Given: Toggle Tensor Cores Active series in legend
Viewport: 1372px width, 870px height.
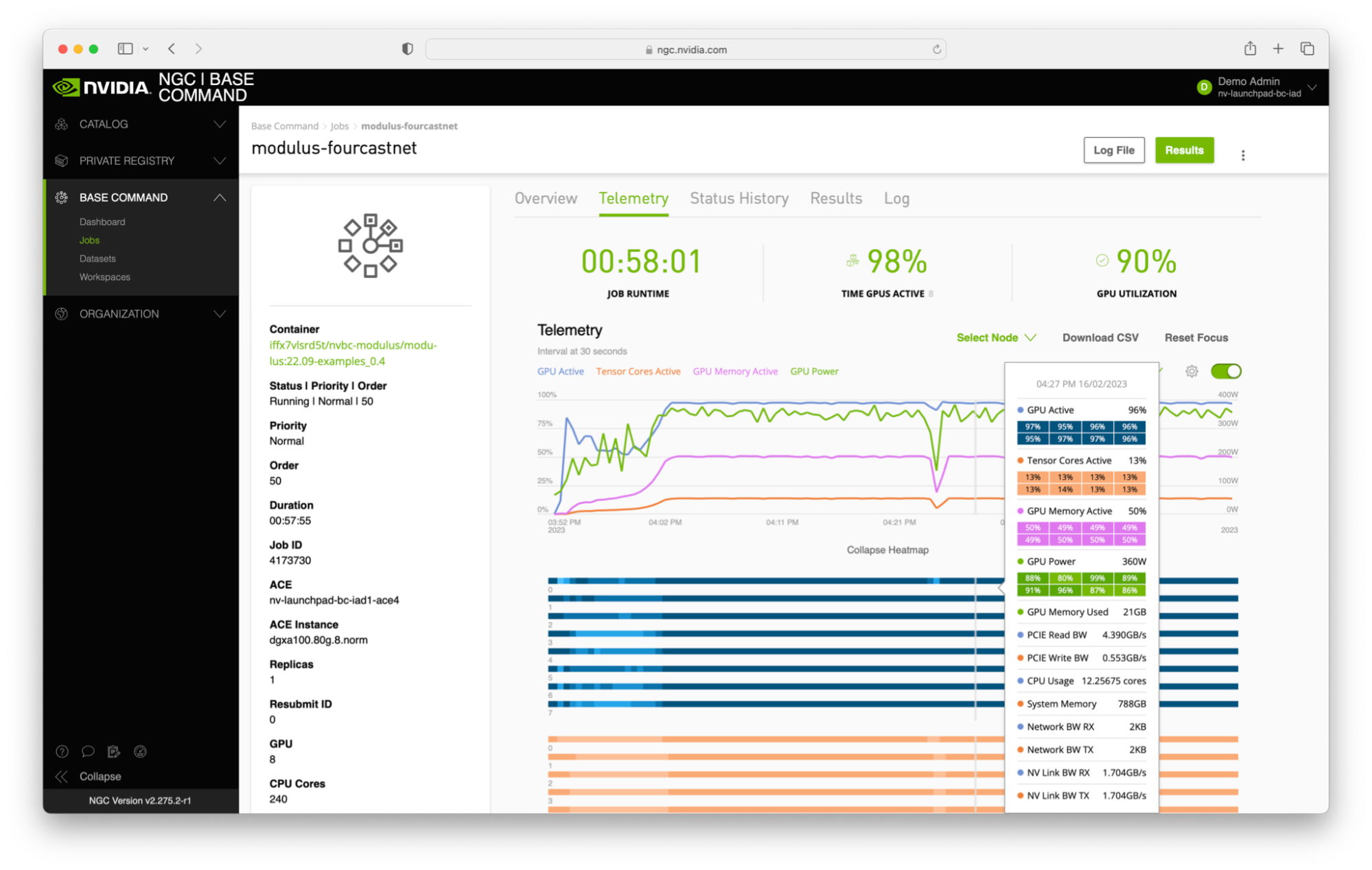Looking at the screenshot, I should pos(638,371).
